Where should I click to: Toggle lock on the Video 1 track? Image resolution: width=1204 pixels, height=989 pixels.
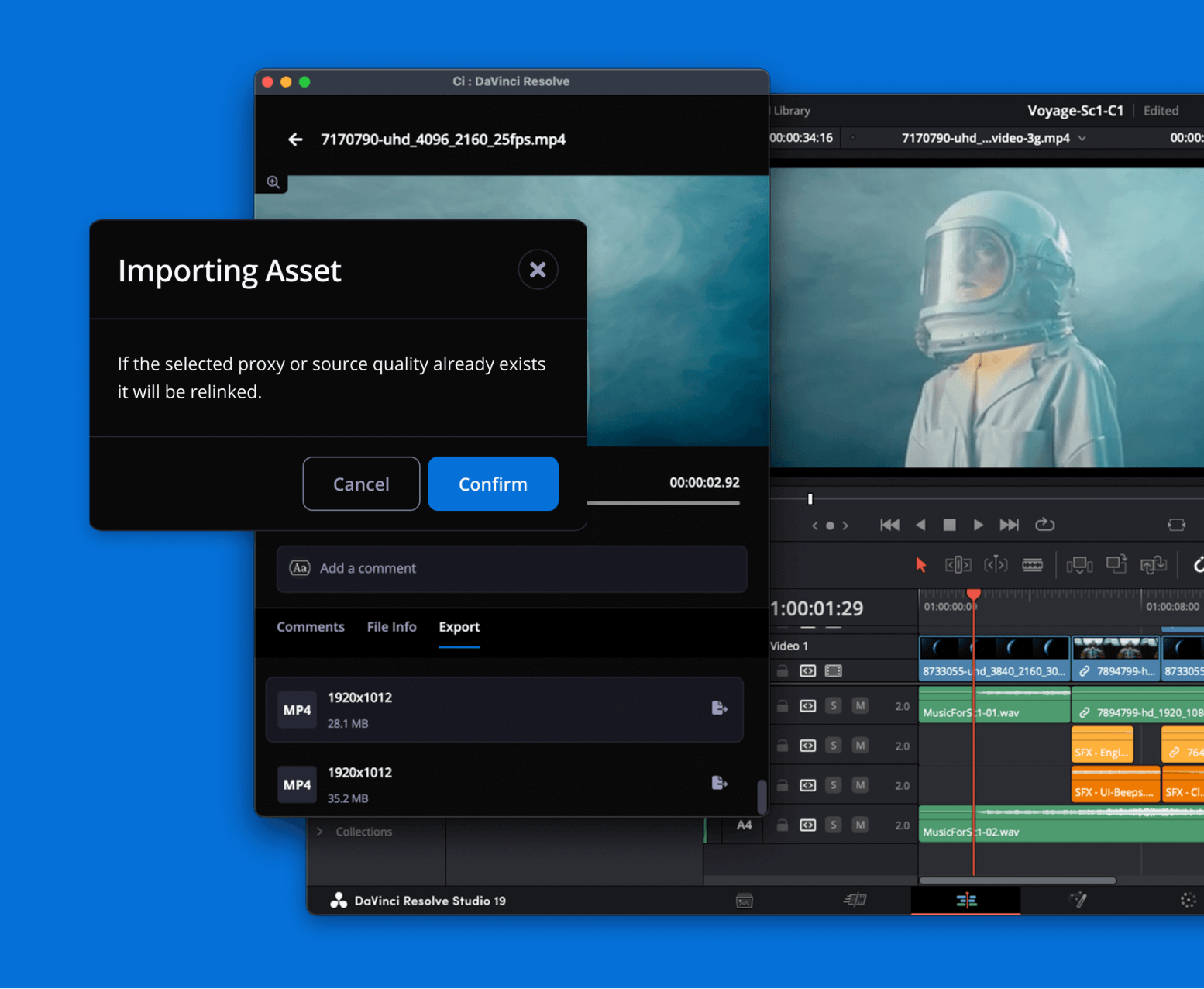coord(783,671)
